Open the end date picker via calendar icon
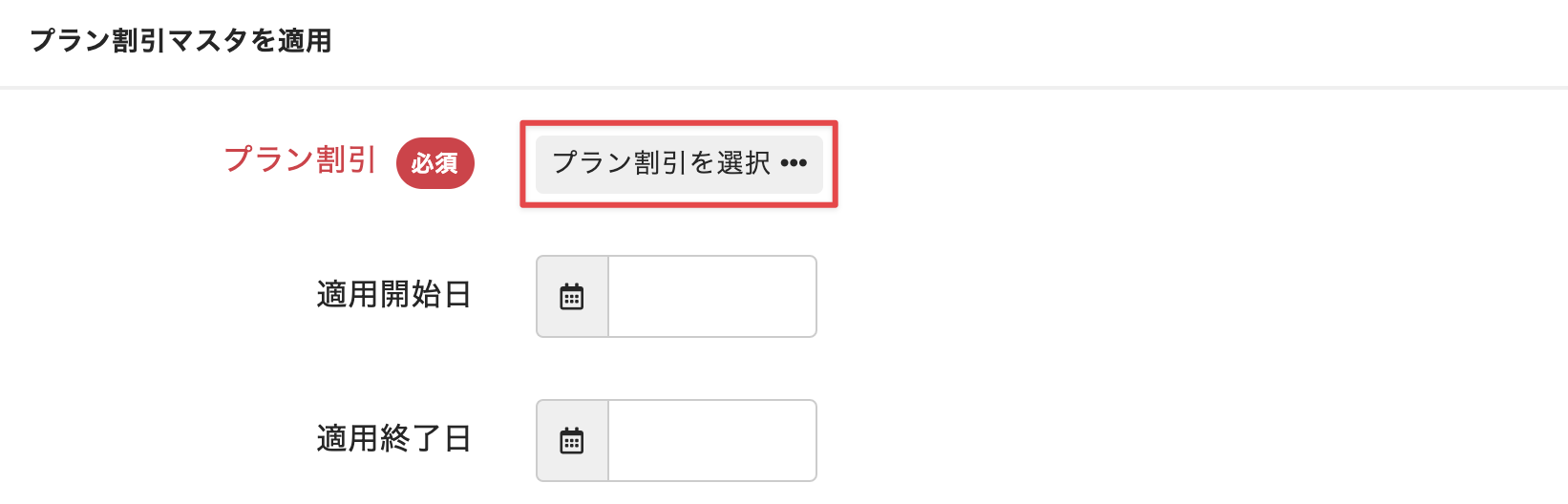The height and width of the screenshot is (504, 1568). point(572,441)
